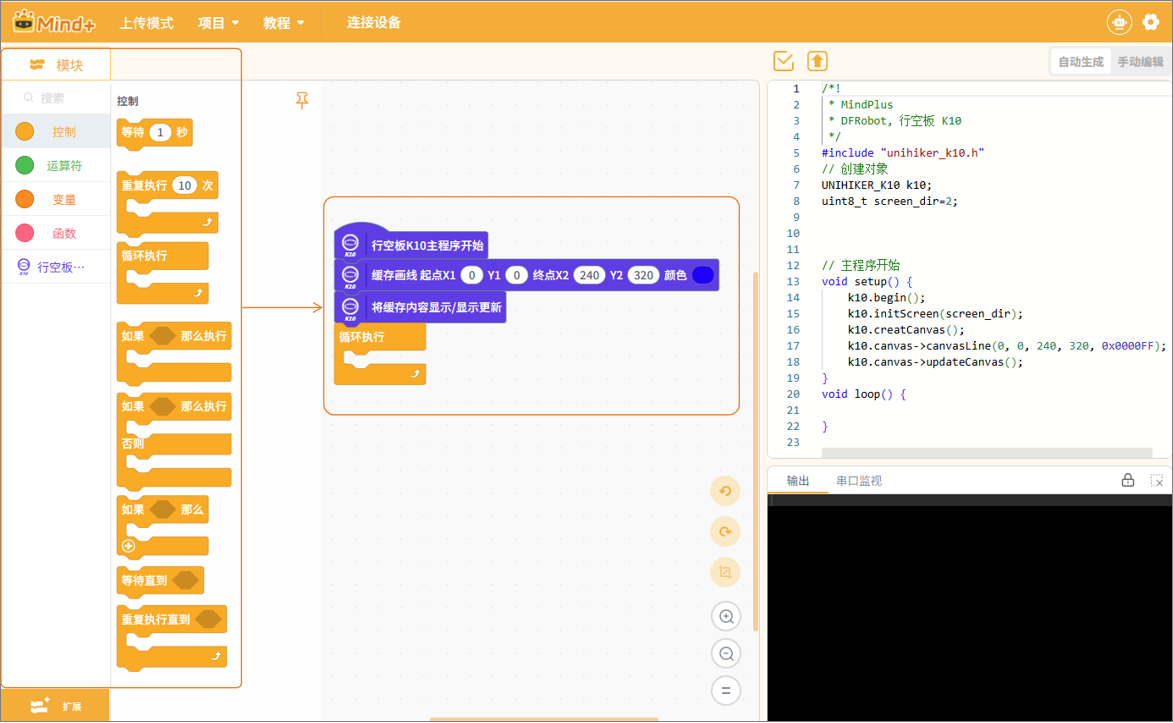Open the 扩展 extensions button

[55, 706]
